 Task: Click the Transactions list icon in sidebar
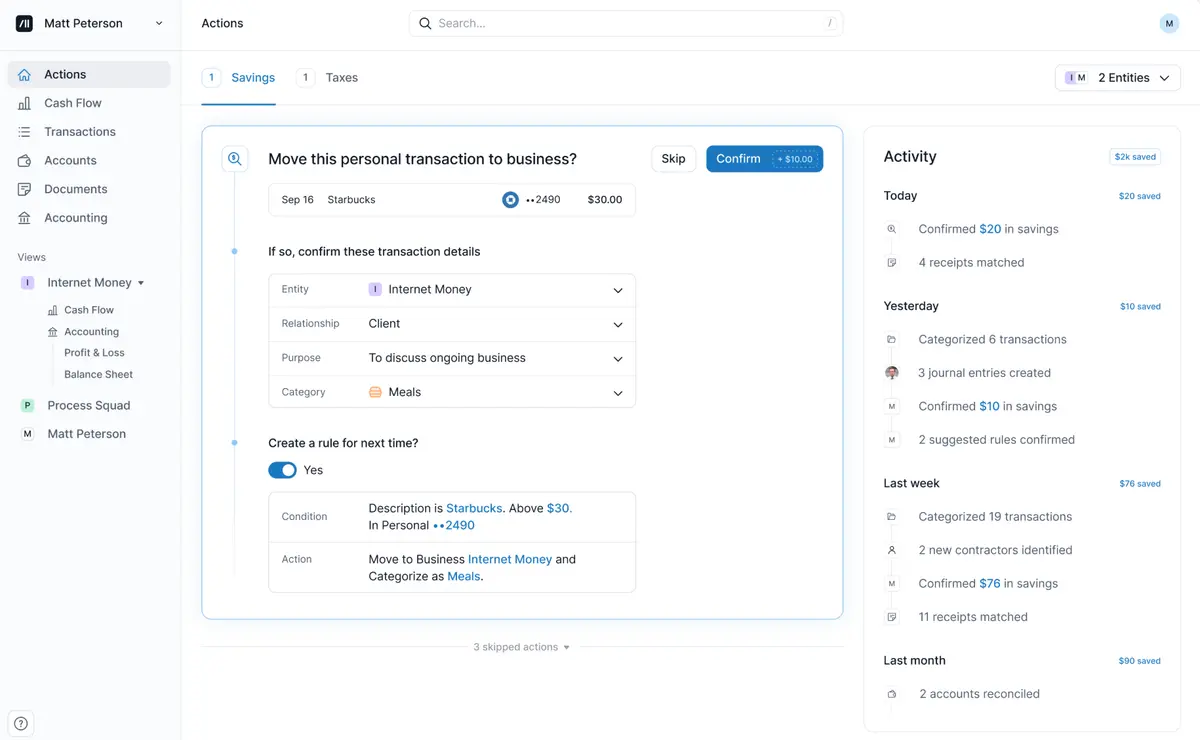pos(24,132)
